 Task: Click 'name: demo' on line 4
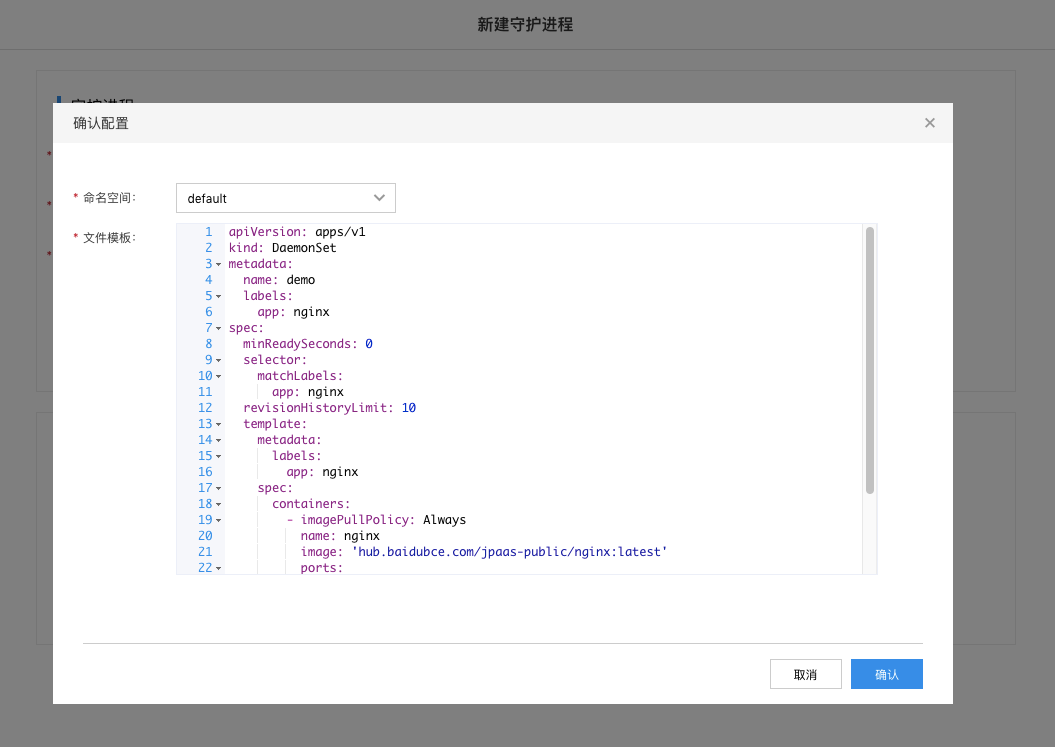(x=279, y=280)
